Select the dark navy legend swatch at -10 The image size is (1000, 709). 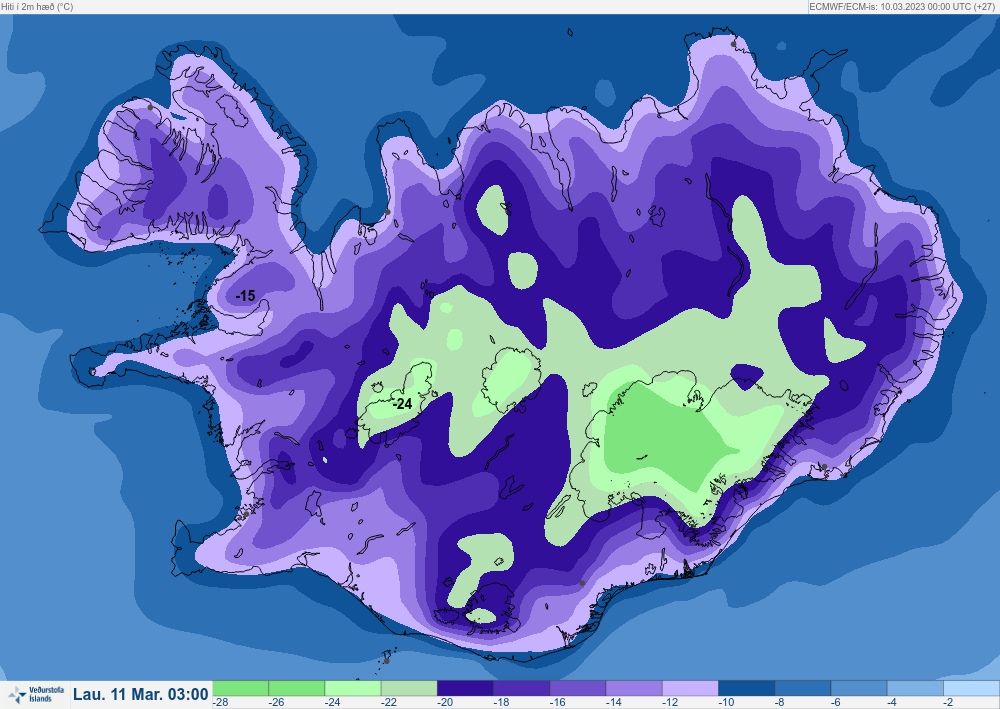click(746, 688)
